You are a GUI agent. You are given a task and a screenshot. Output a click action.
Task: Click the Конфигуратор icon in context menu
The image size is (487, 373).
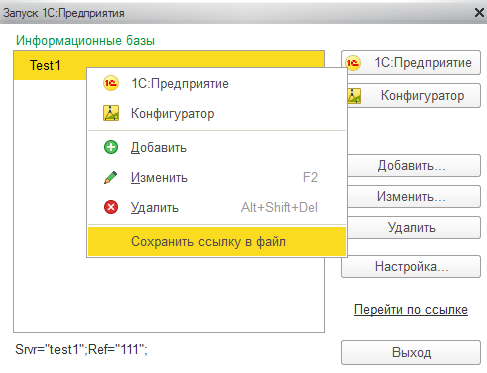tap(111, 113)
